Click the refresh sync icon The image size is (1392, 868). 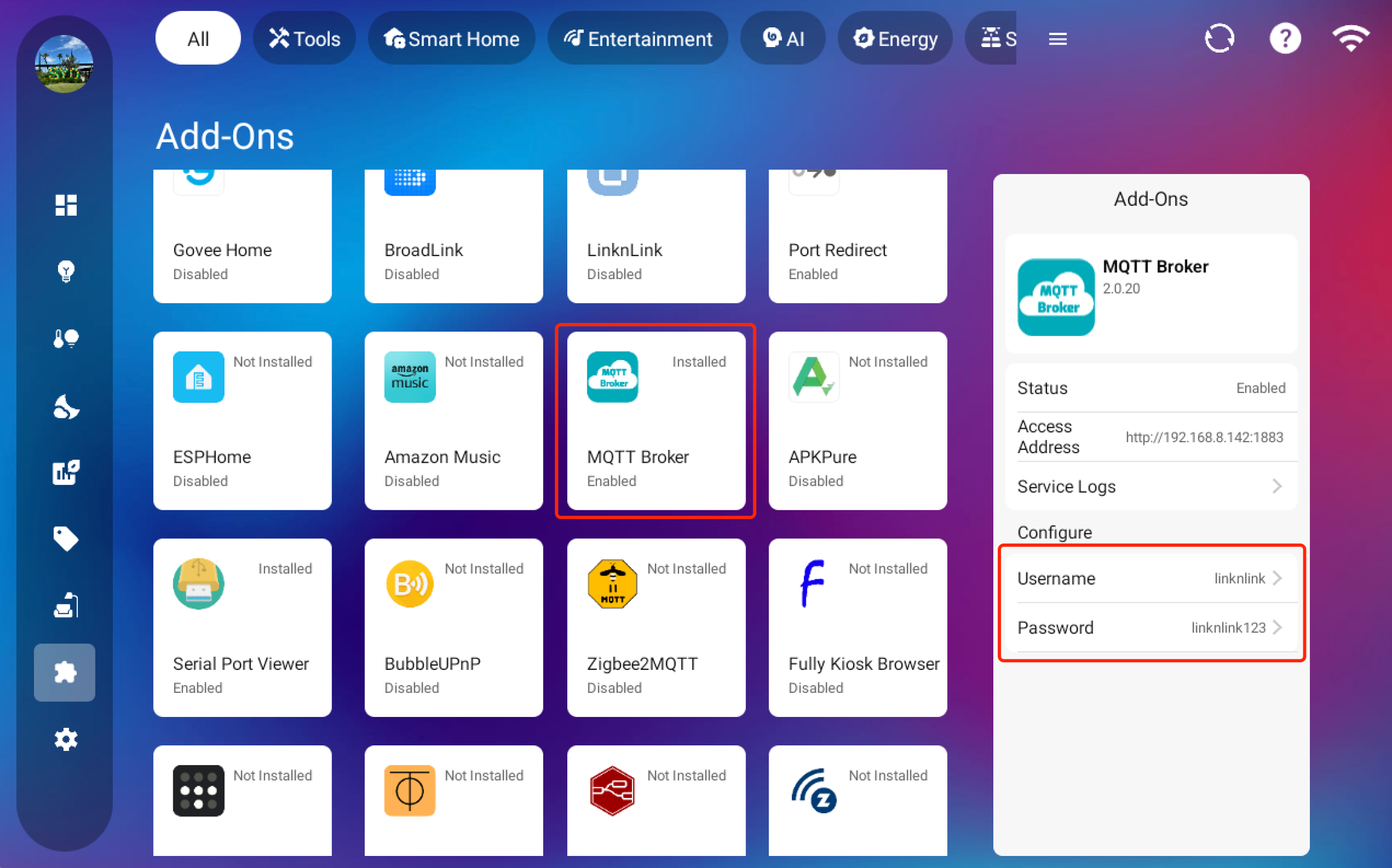point(1219,39)
